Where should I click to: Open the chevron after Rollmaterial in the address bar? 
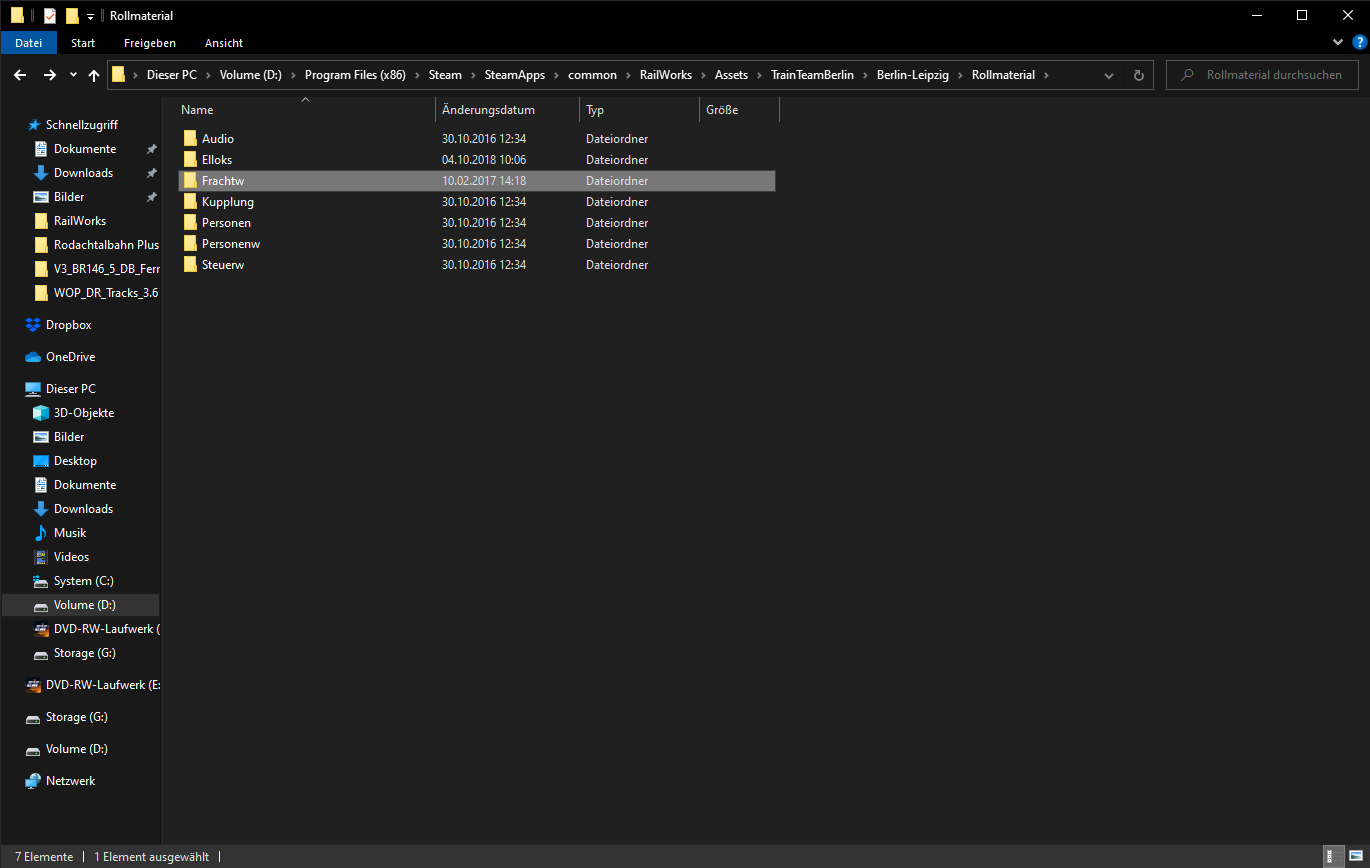click(1046, 75)
